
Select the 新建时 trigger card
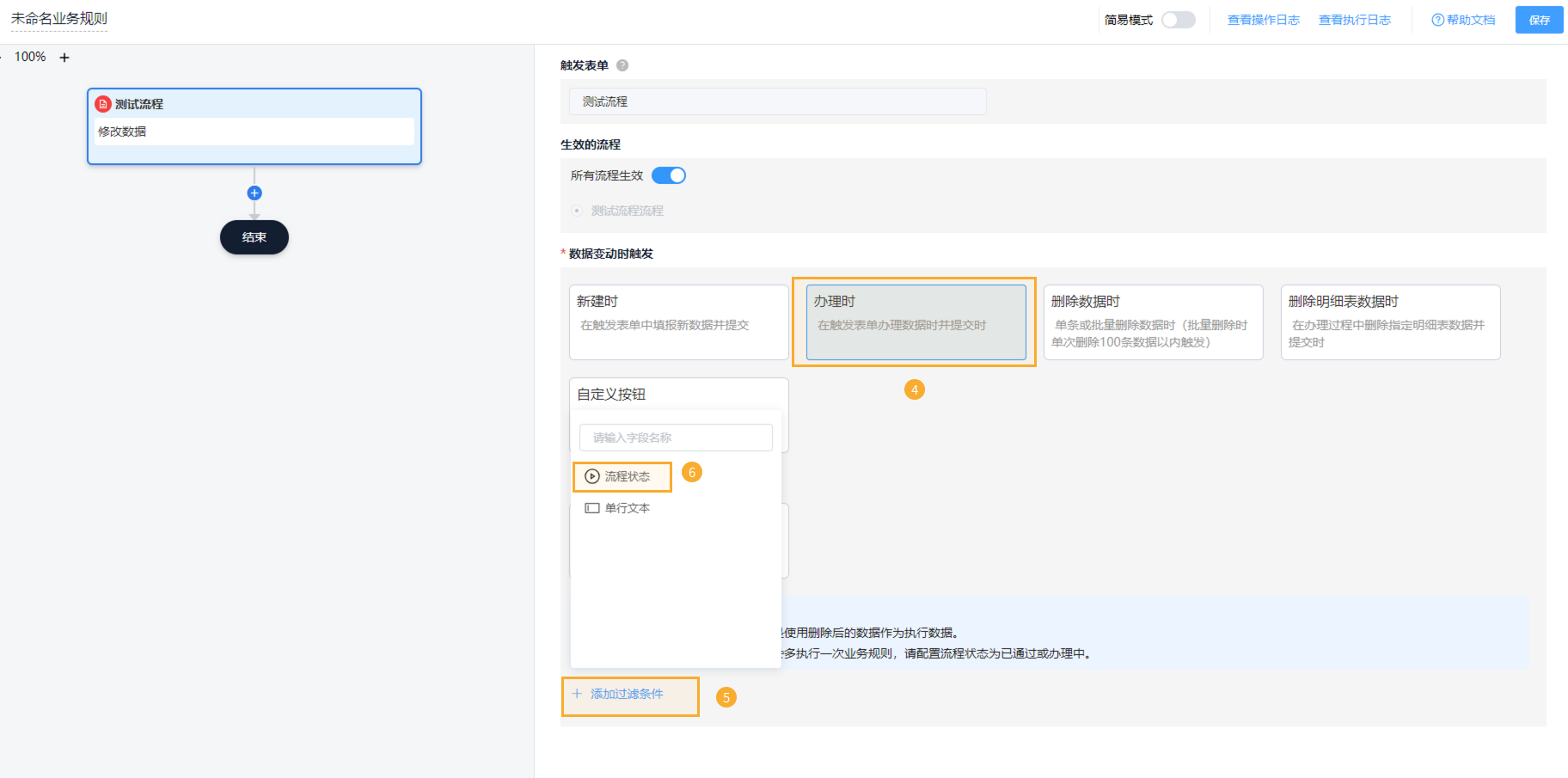click(x=678, y=322)
